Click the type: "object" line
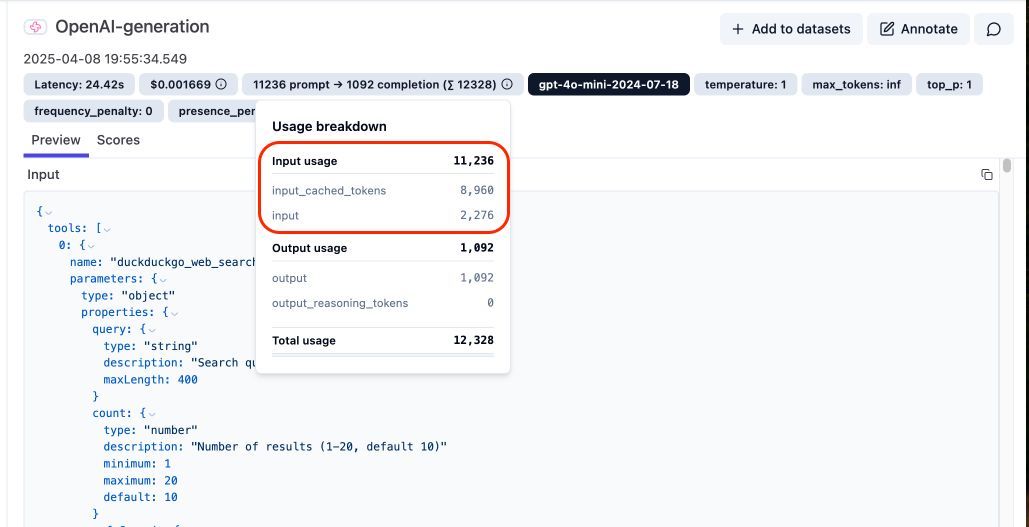The width and height of the screenshot is (1029, 527). pos(129,295)
